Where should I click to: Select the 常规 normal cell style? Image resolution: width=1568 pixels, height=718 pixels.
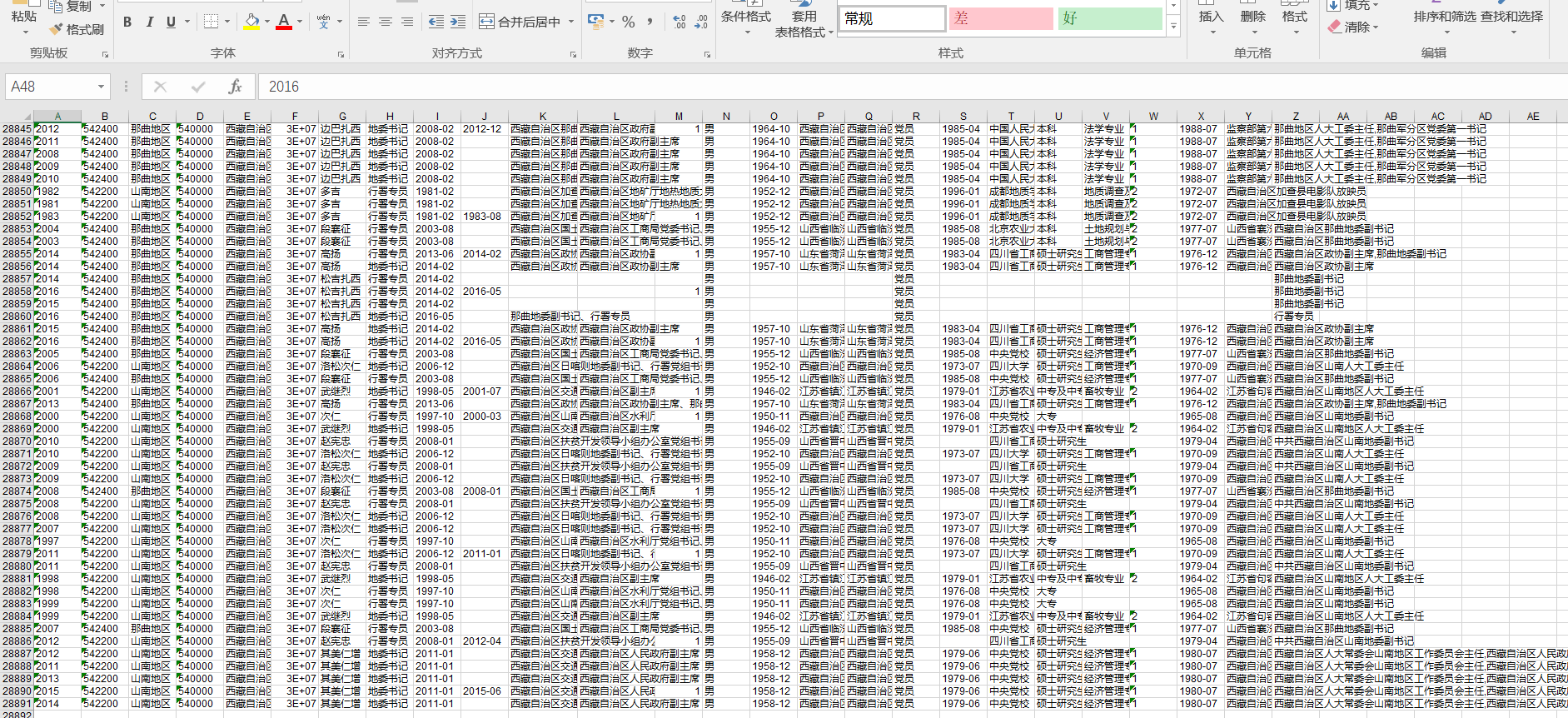click(x=894, y=18)
